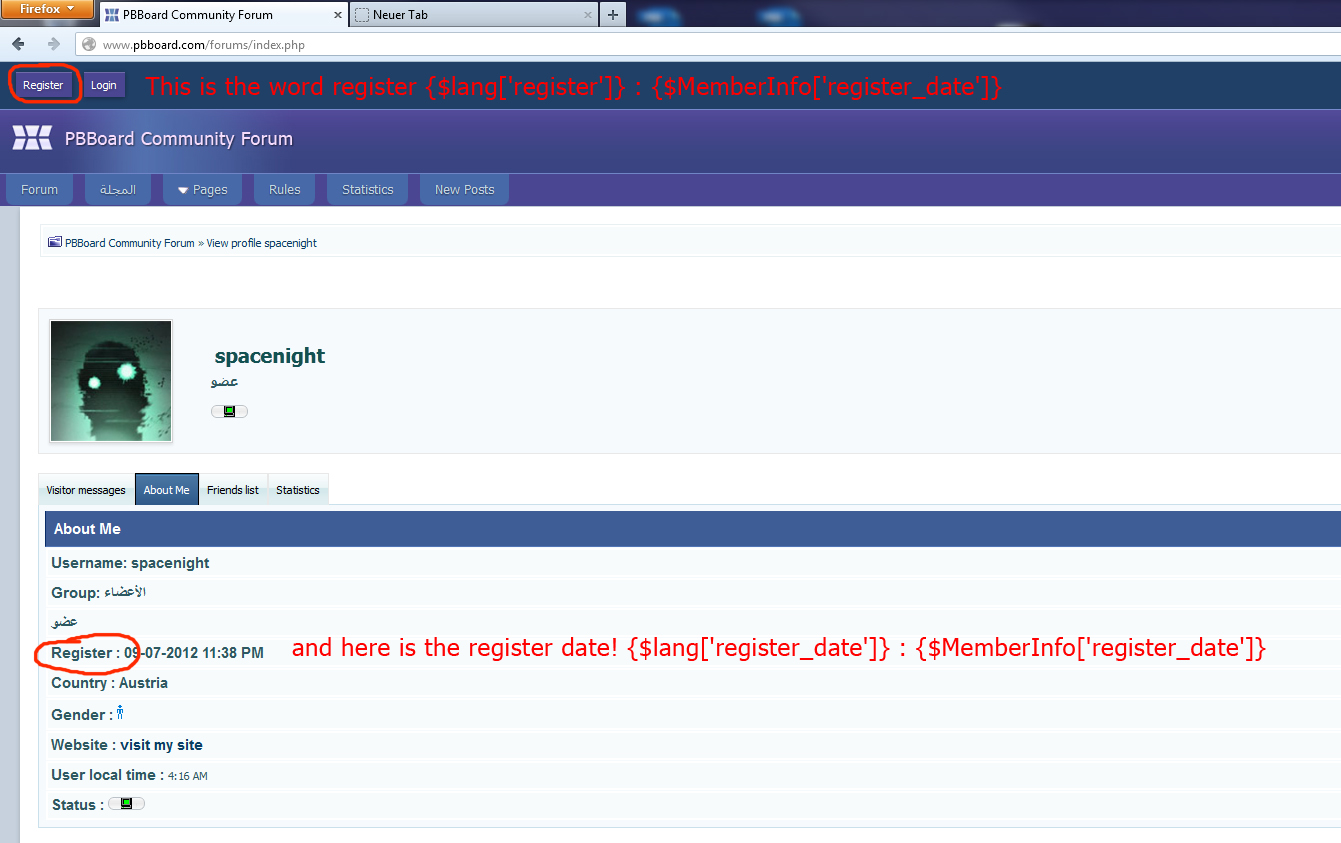Screen dimensions: 1341x843
Task: Switch to Friends list tab
Action: click(233, 490)
